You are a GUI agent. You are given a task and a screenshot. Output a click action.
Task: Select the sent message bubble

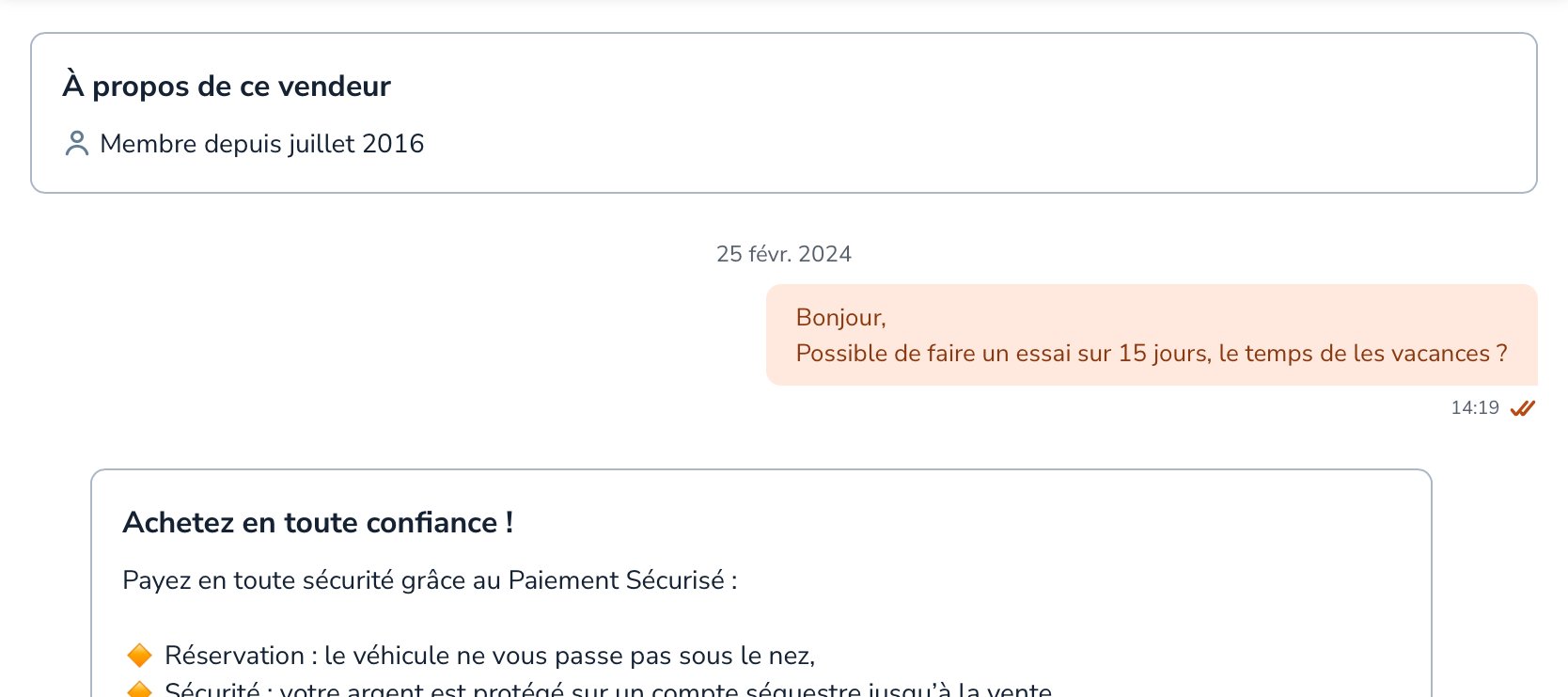tap(1152, 335)
